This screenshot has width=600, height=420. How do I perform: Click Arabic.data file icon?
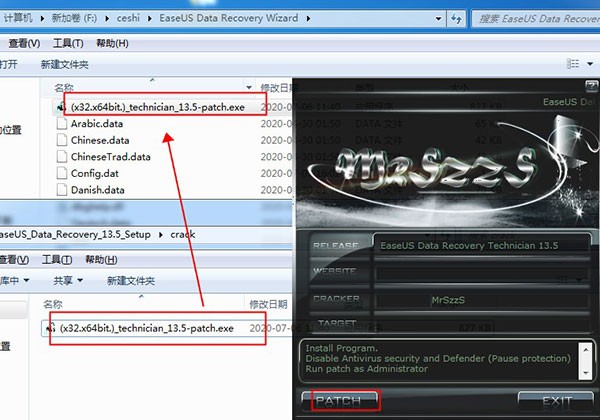[x=62, y=124]
